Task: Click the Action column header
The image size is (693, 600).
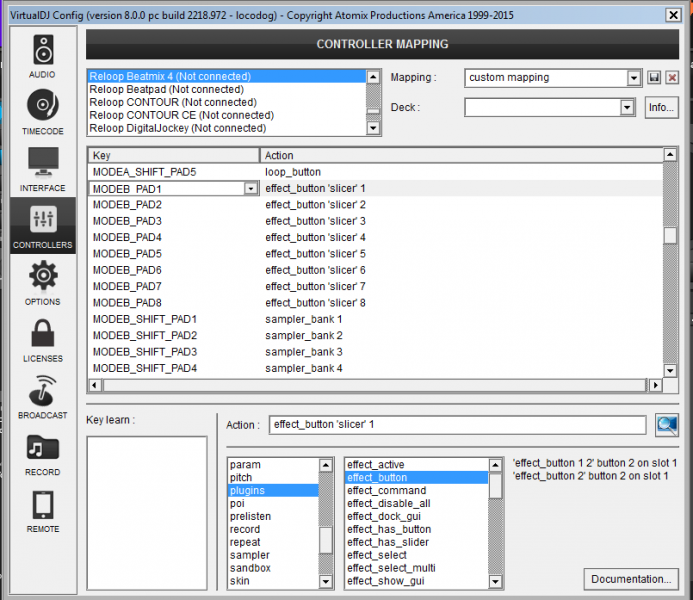Action: coord(461,156)
